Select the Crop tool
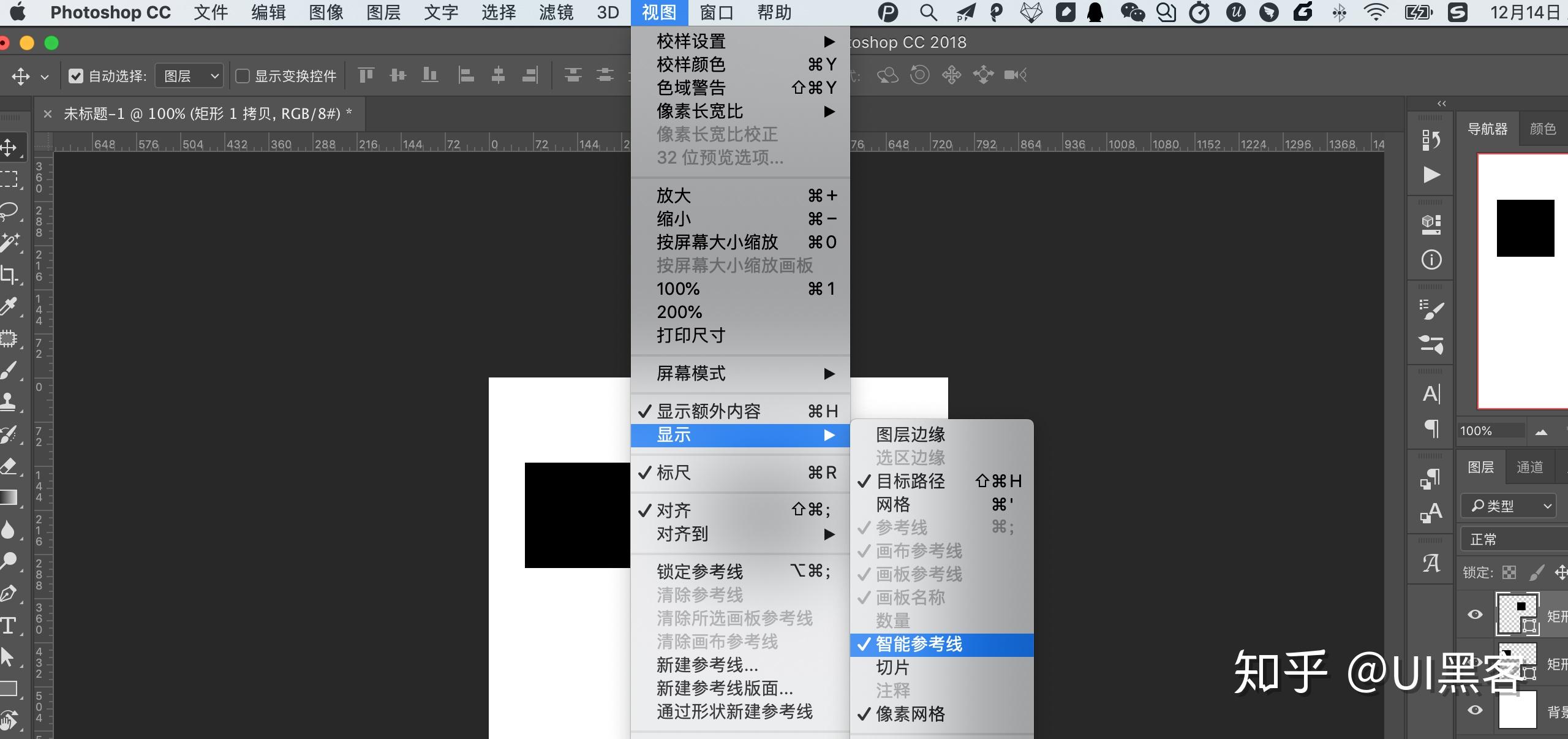The image size is (1568, 739). (9, 275)
